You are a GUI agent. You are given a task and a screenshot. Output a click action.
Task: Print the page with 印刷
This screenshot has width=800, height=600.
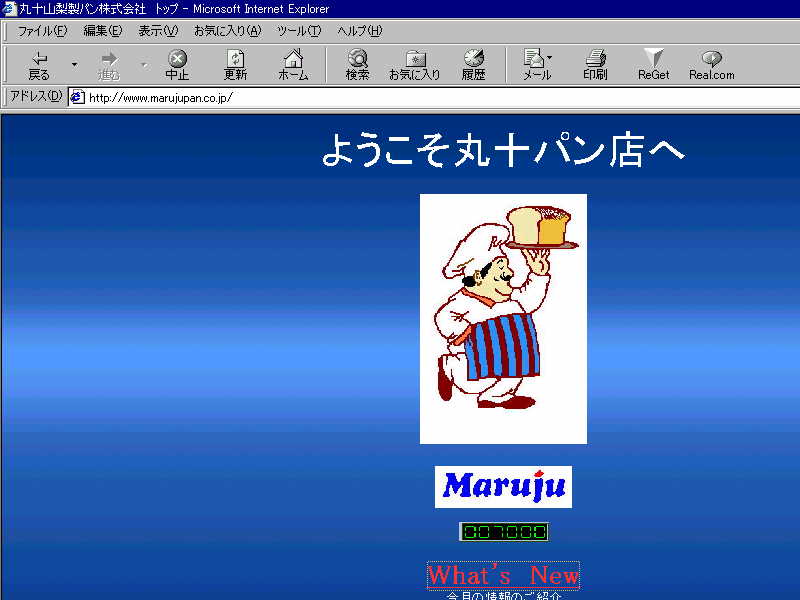click(x=595, y=65)
